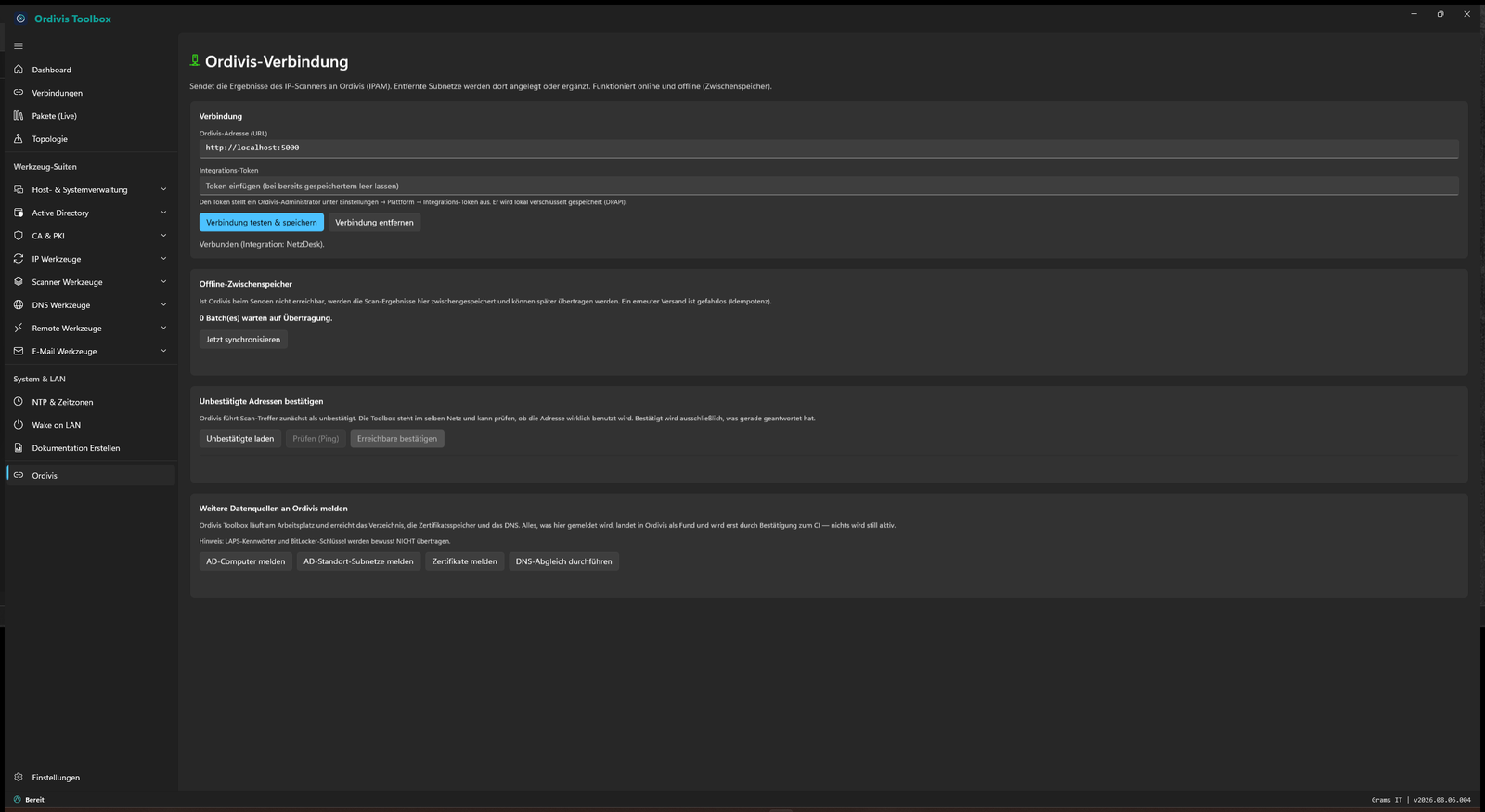This screenshot has height=812, width=1485.
Task: Click Verbindung entfernen button
Action: point(374,223)
